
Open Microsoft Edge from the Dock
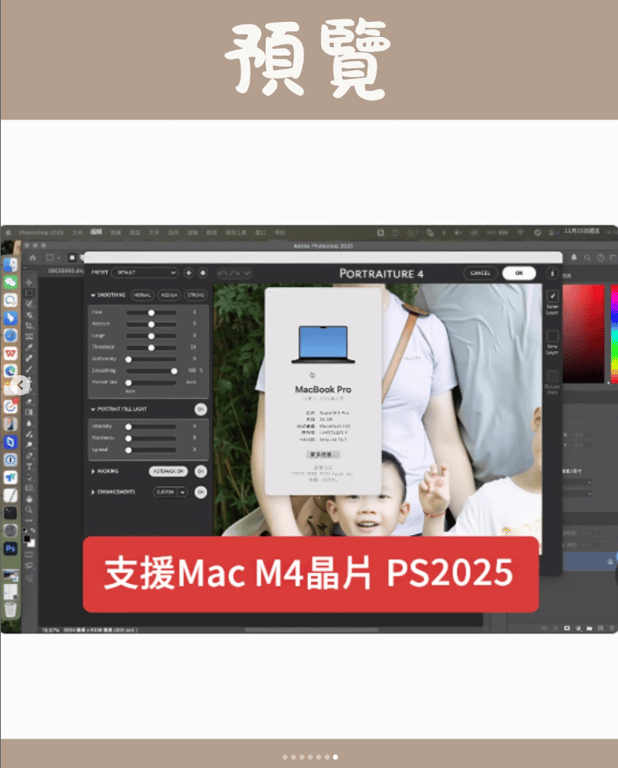(x=10, y=371)
